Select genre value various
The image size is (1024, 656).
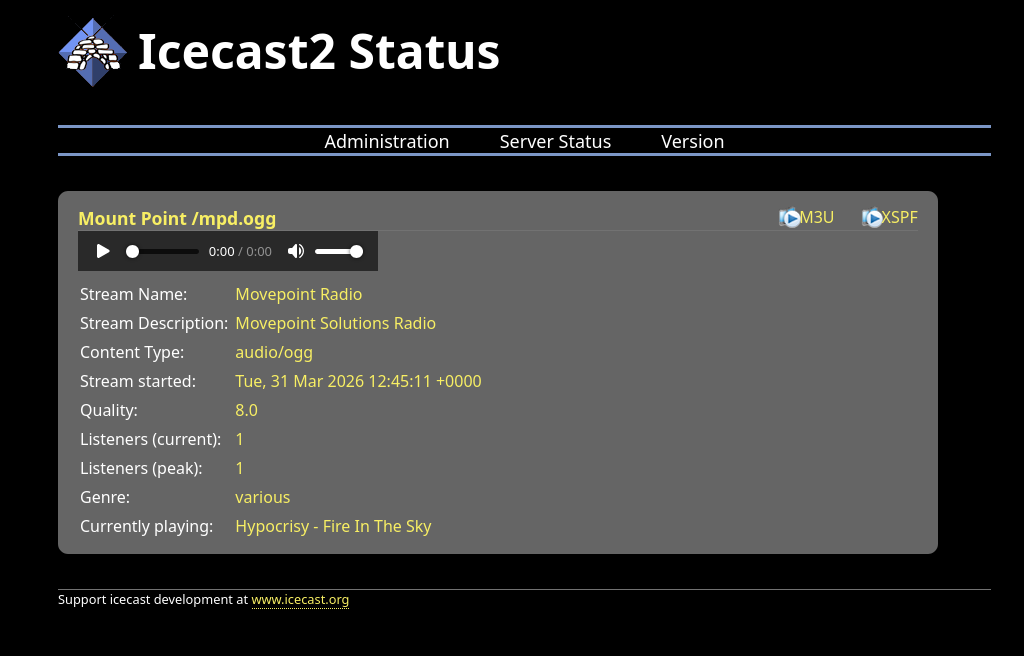click(263, 497)
